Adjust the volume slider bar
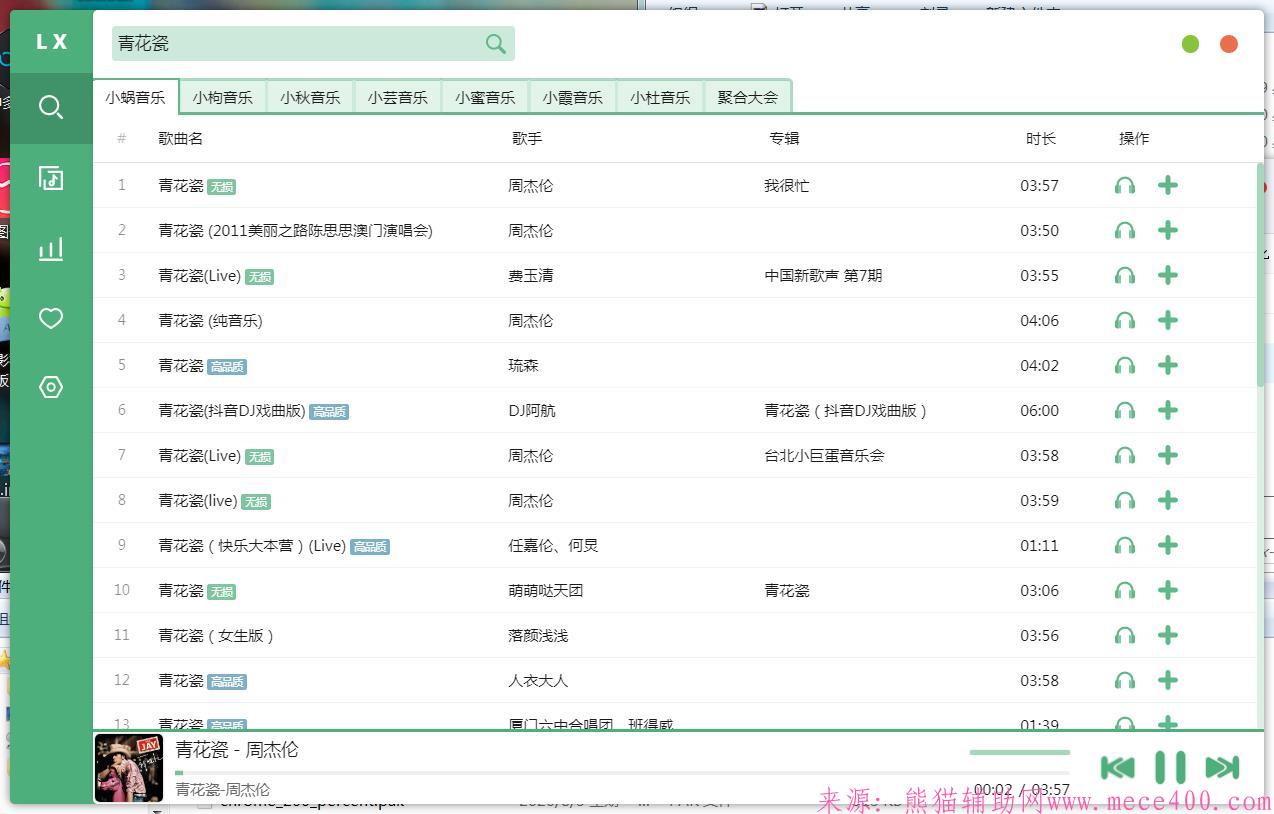1274x814 pixels. 1019,752
